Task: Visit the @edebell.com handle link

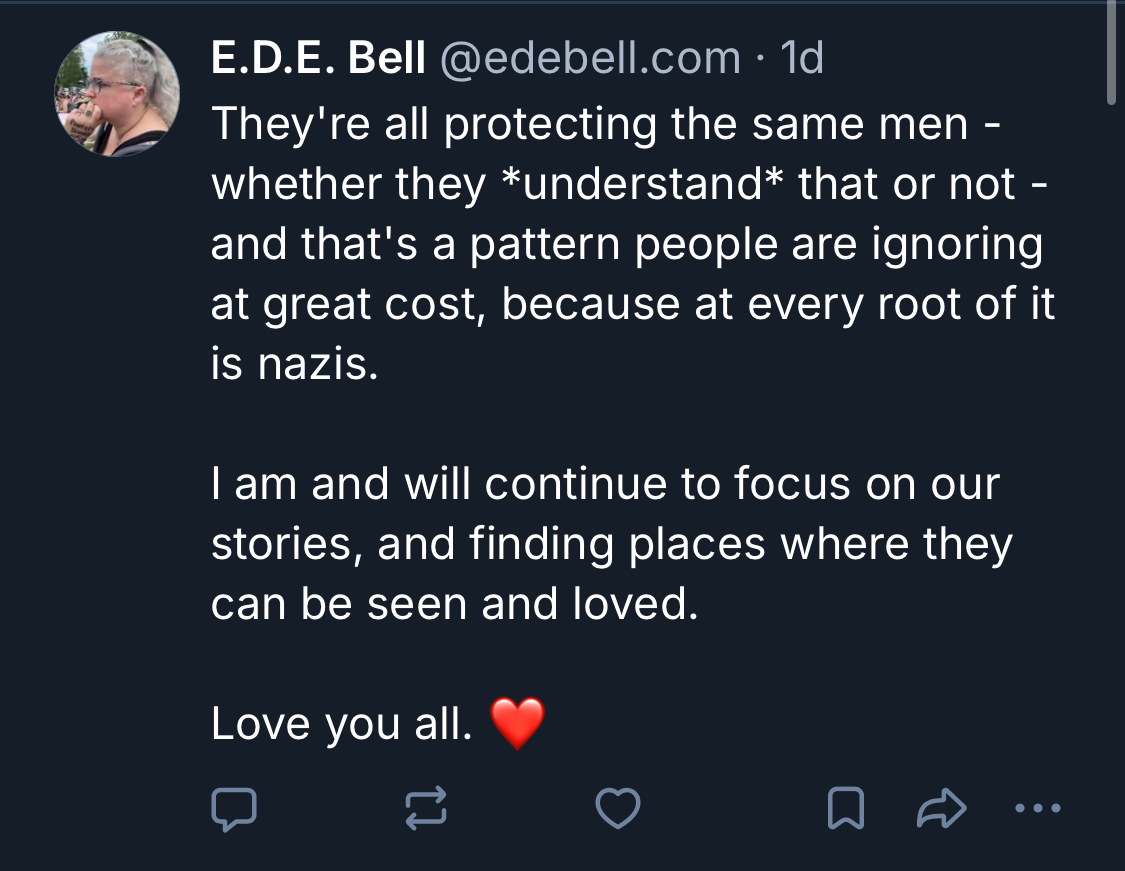Action: click(589, 57)
